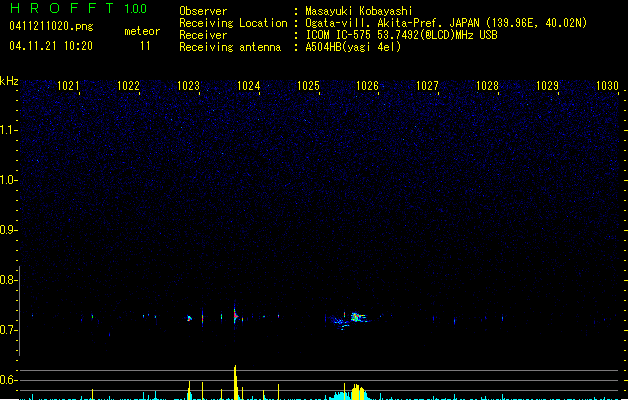This screenshot has height=400, width=629.
Task: Click the 0.9 kHz frequency axis label
Action: coord(8,230)
